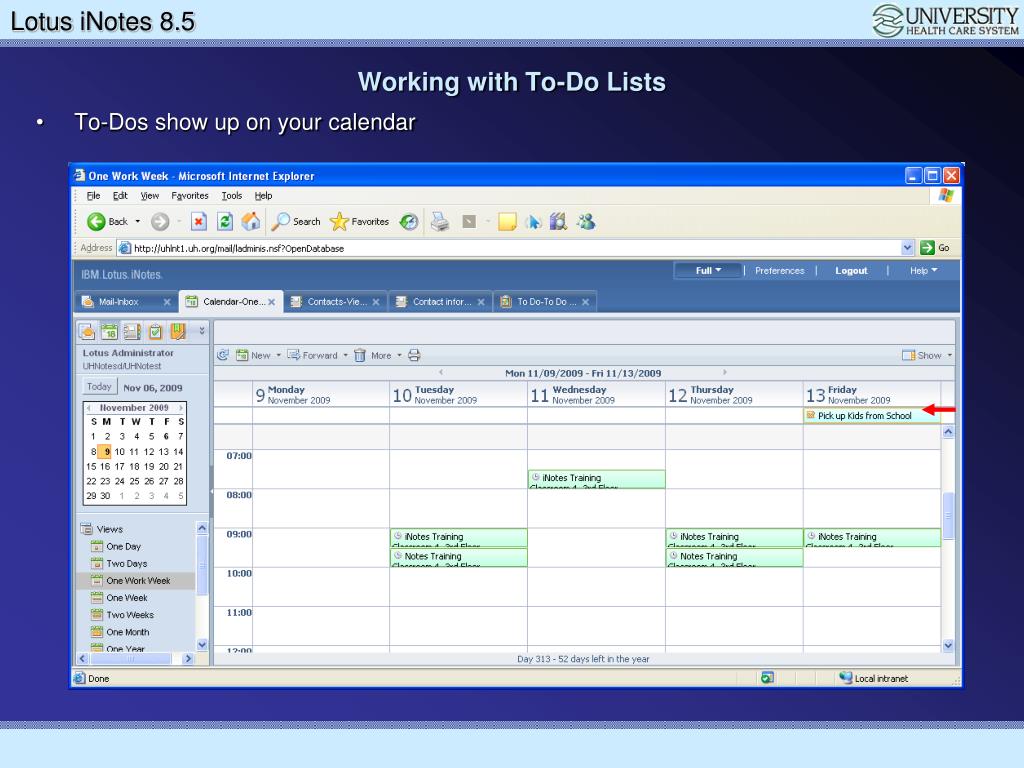Open the Favorites menu

(190, 196)
